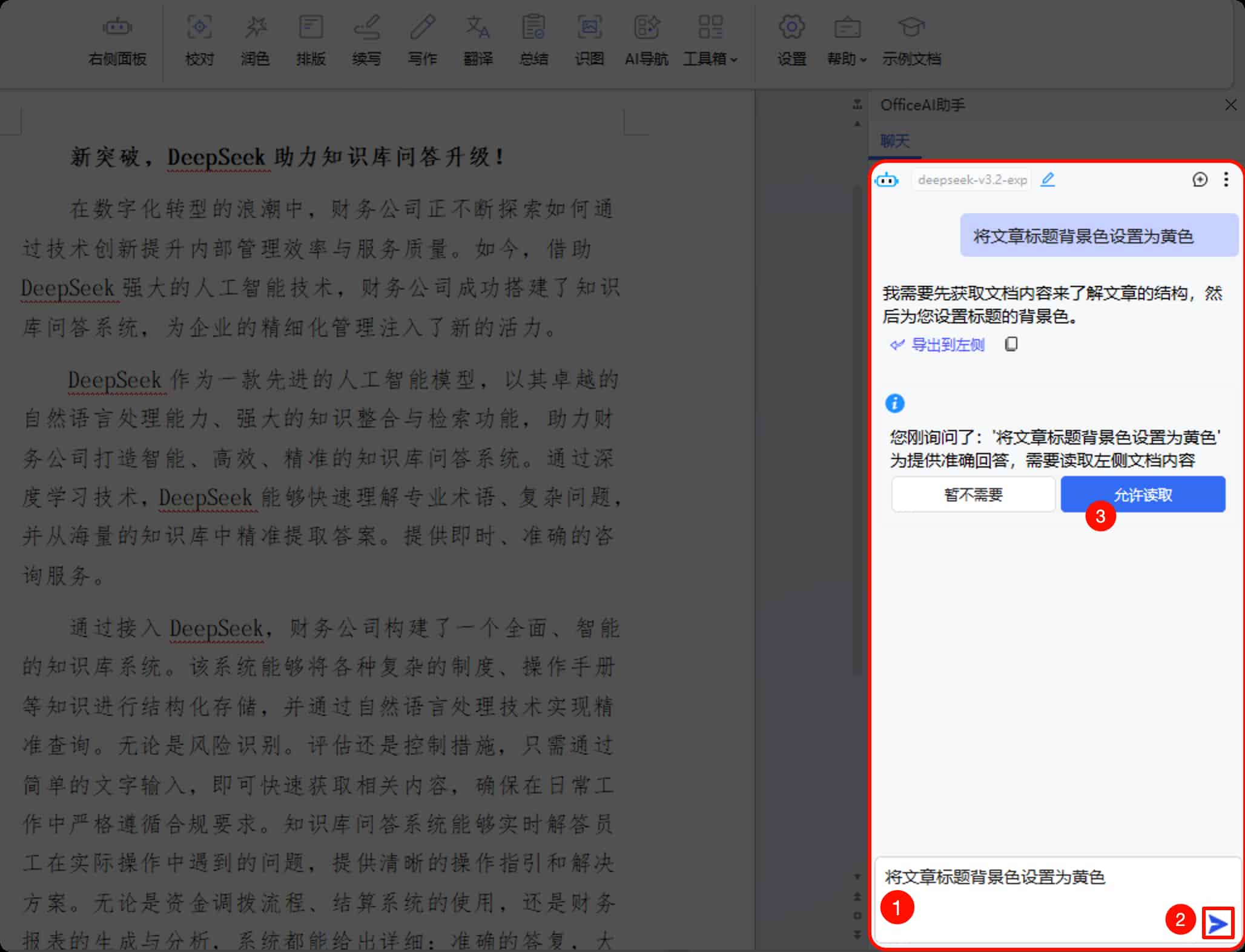This screenshot has height=952, width=1245.
Task: Click the send message arrow icon
Action: (1218, 923)
